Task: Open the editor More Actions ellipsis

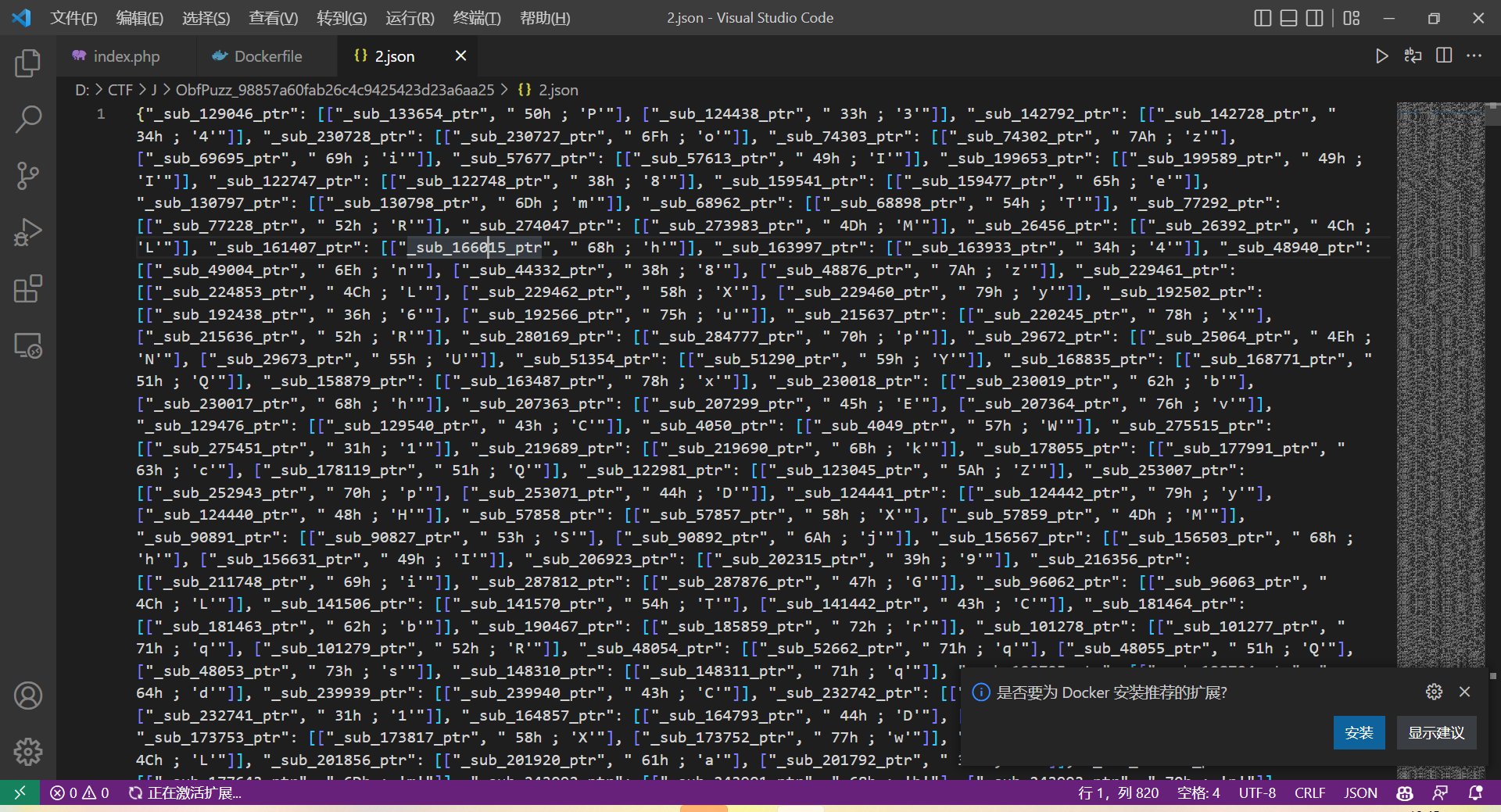Action: tap(1474, 55)
